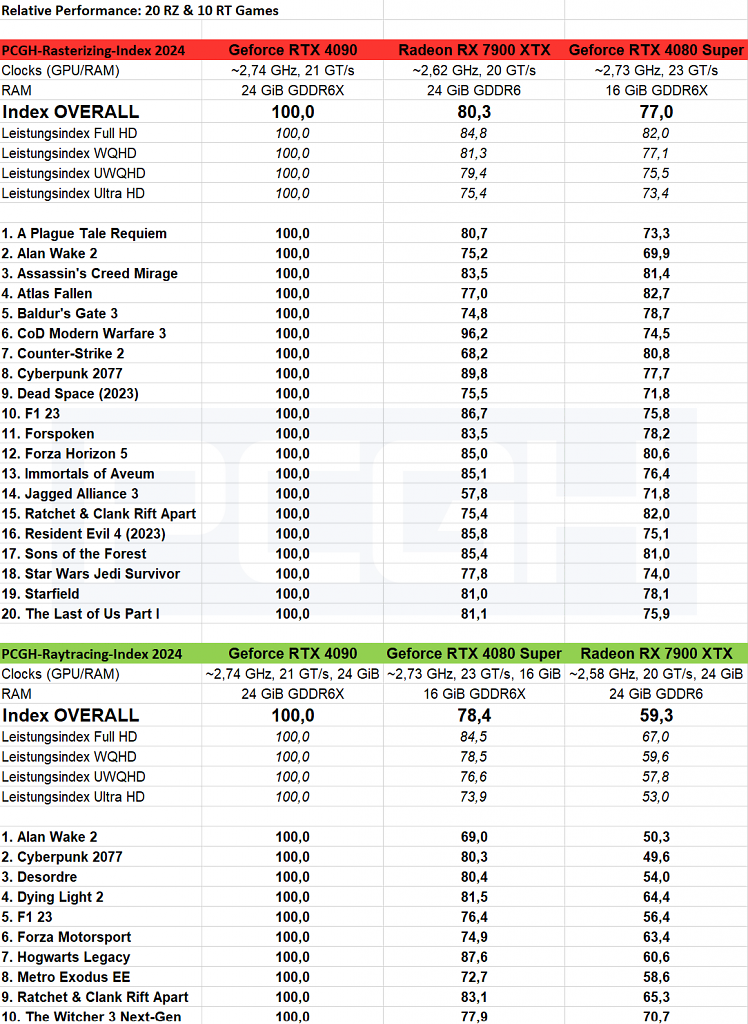The image size is (748, 1024).
Task: Click the row label '16. Resident Evil 4 (2023)'
Action: [84, 534]
